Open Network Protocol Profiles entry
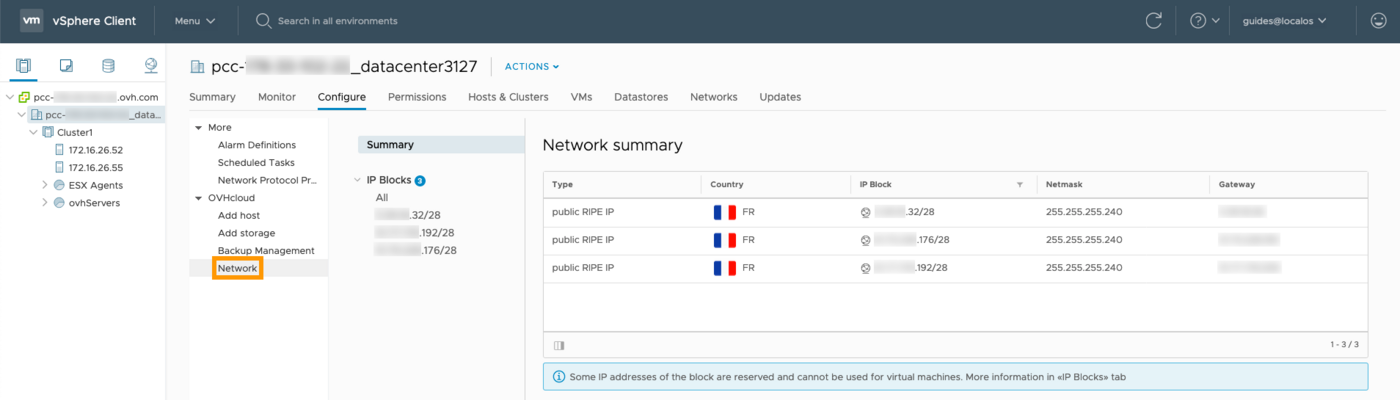Screen dimensions: 1400x400 (x=267, y=180)
